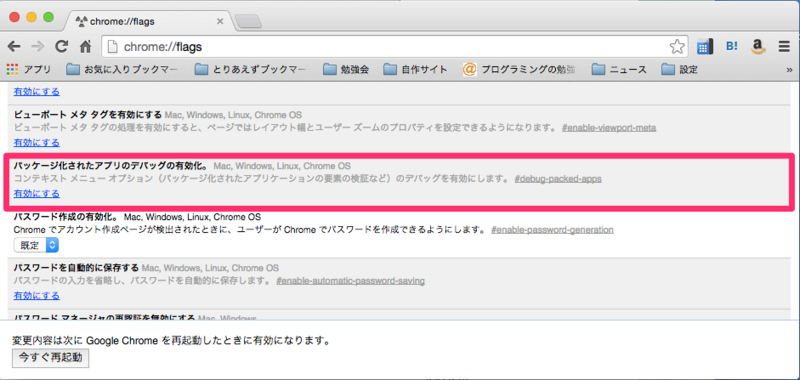Open a new tab with the tab button
The image size is (800, 380).
248,21
